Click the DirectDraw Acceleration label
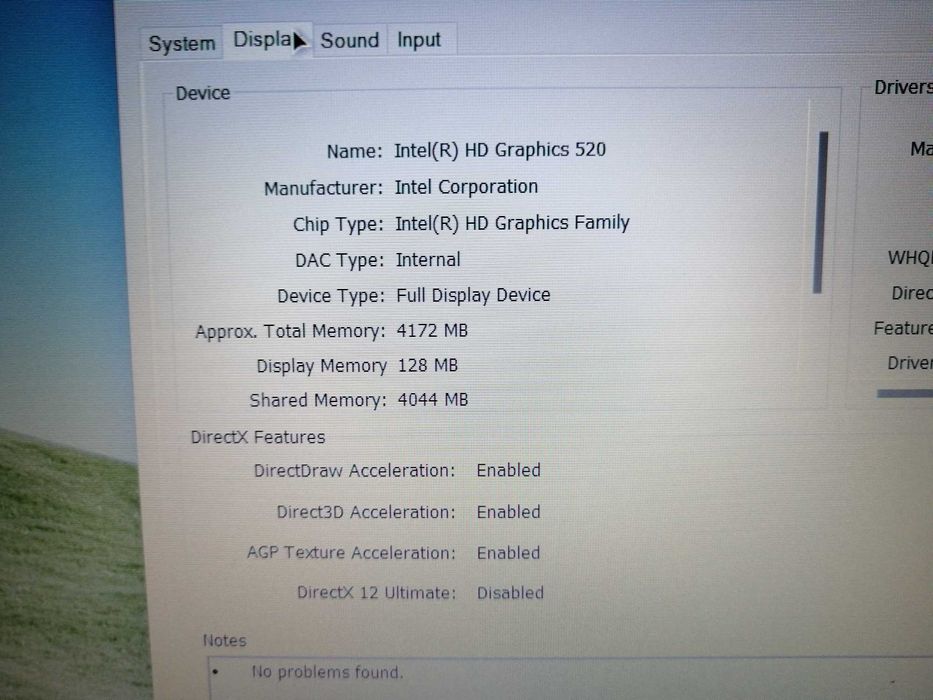 coord(354,471)
